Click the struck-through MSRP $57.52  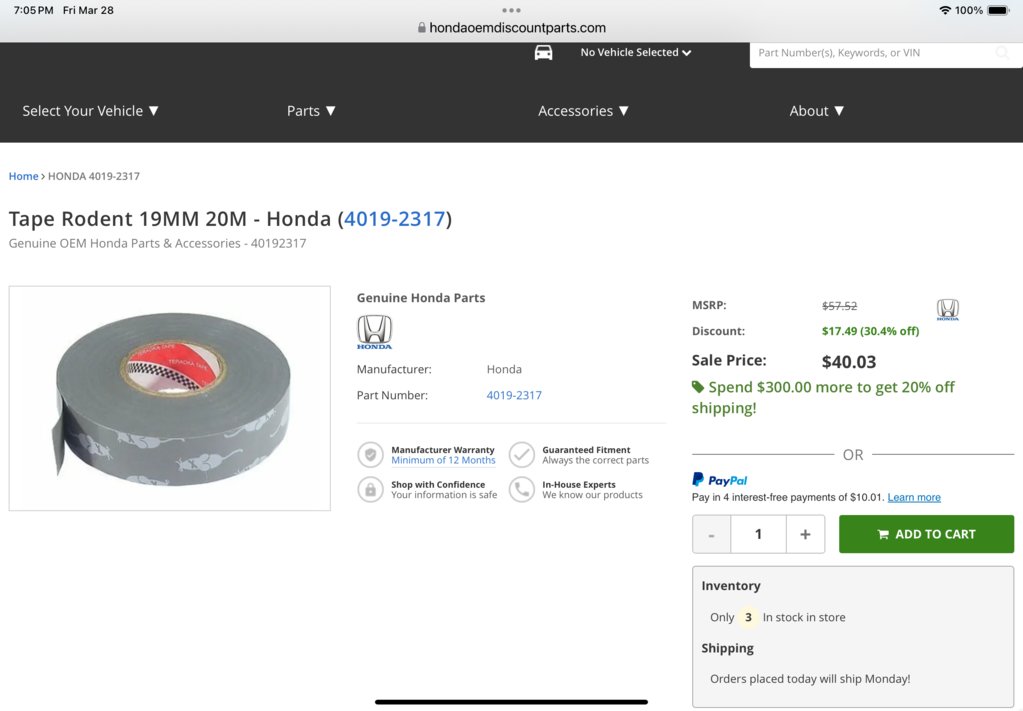pyautogui.click(x=840, y=306)
